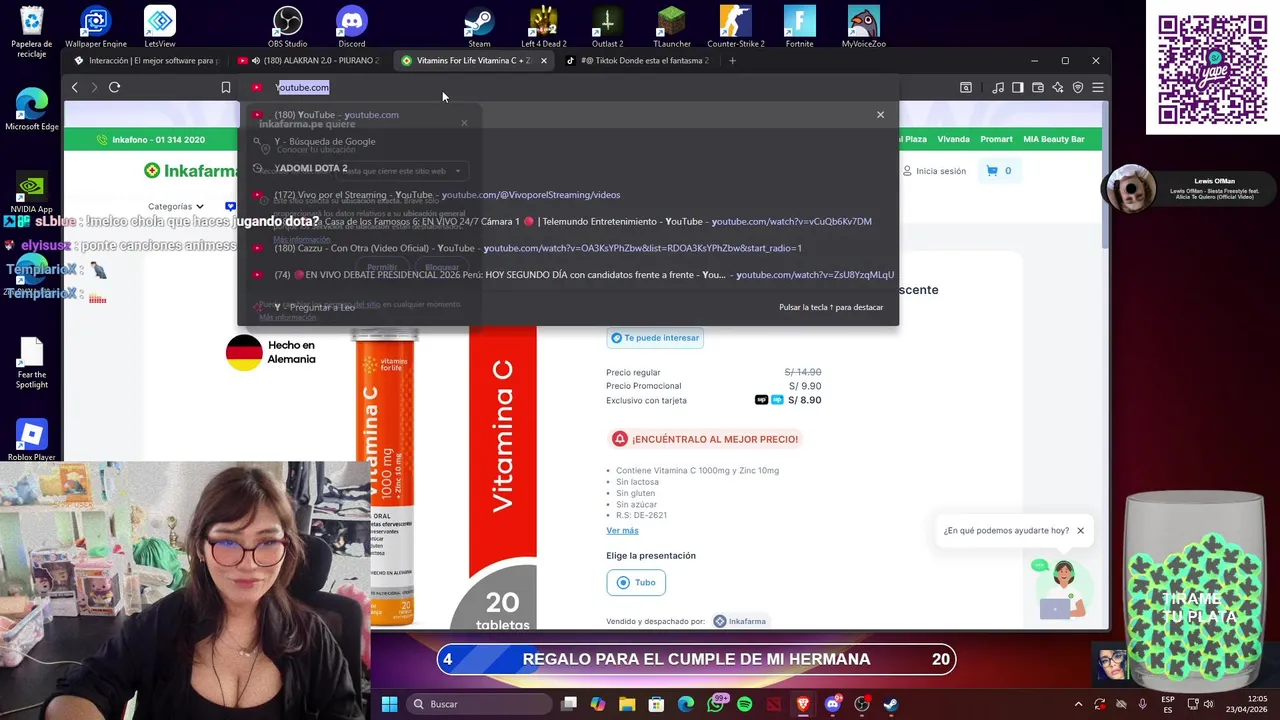The width and height of the screenshot is (1280, 720).
Task: Toggle the browser sidebar panel icon
Action: (x=1018, y=87)
